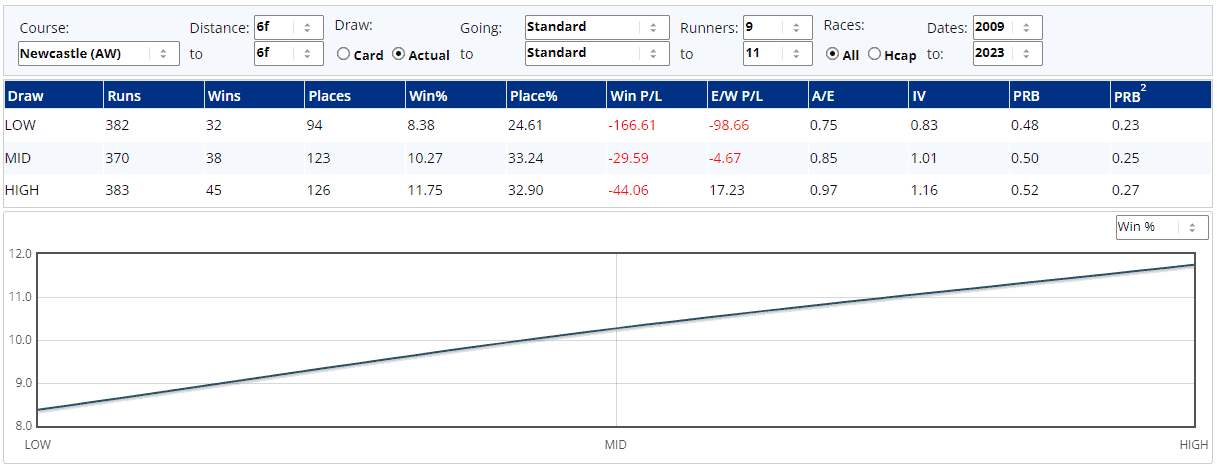Click the A/E column header
The width and height of the screenshot is (1217, 468).
(x=822, y=96)
